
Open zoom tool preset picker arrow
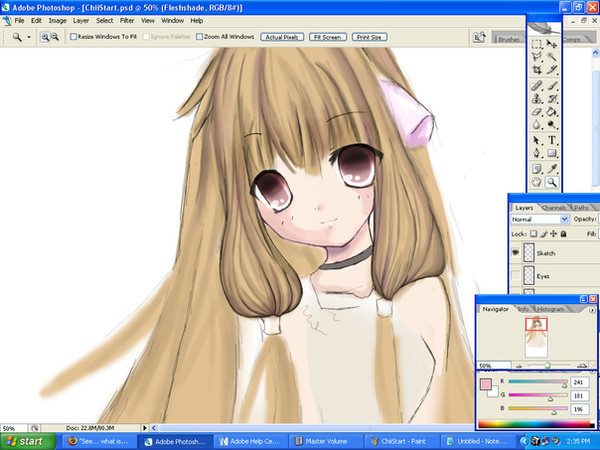pyautogui.click(x=29, y=36)
